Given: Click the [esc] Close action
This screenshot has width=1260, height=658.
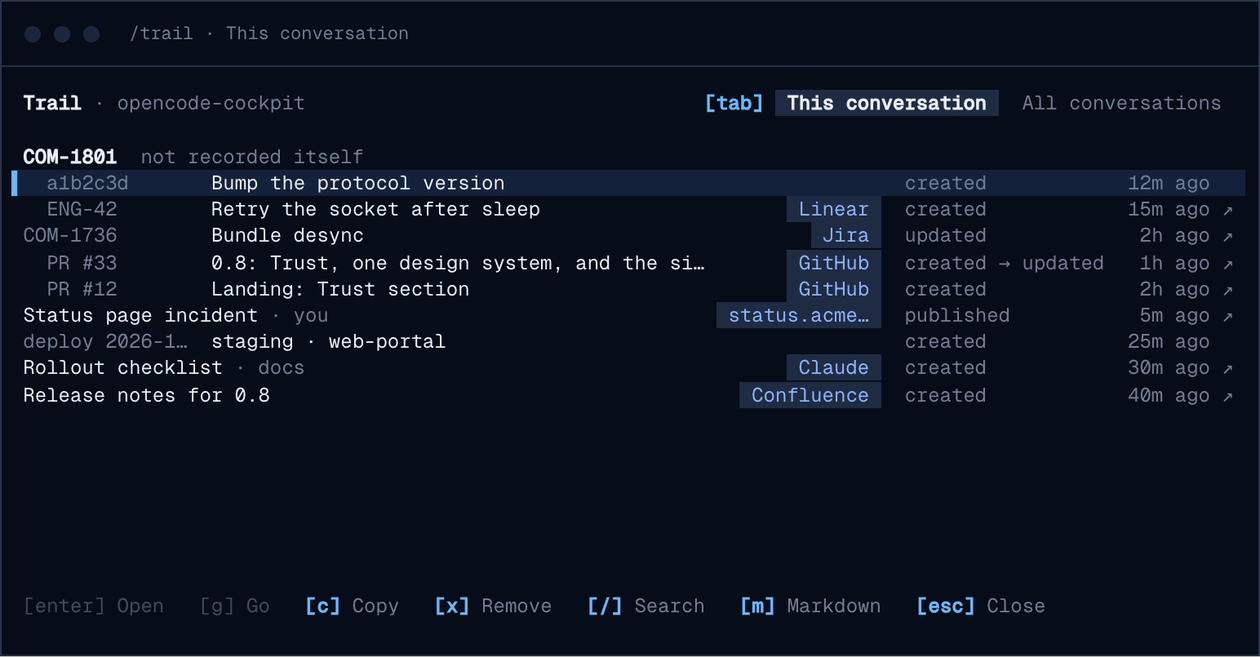Looking at the screenshot, I should [981, 606].
